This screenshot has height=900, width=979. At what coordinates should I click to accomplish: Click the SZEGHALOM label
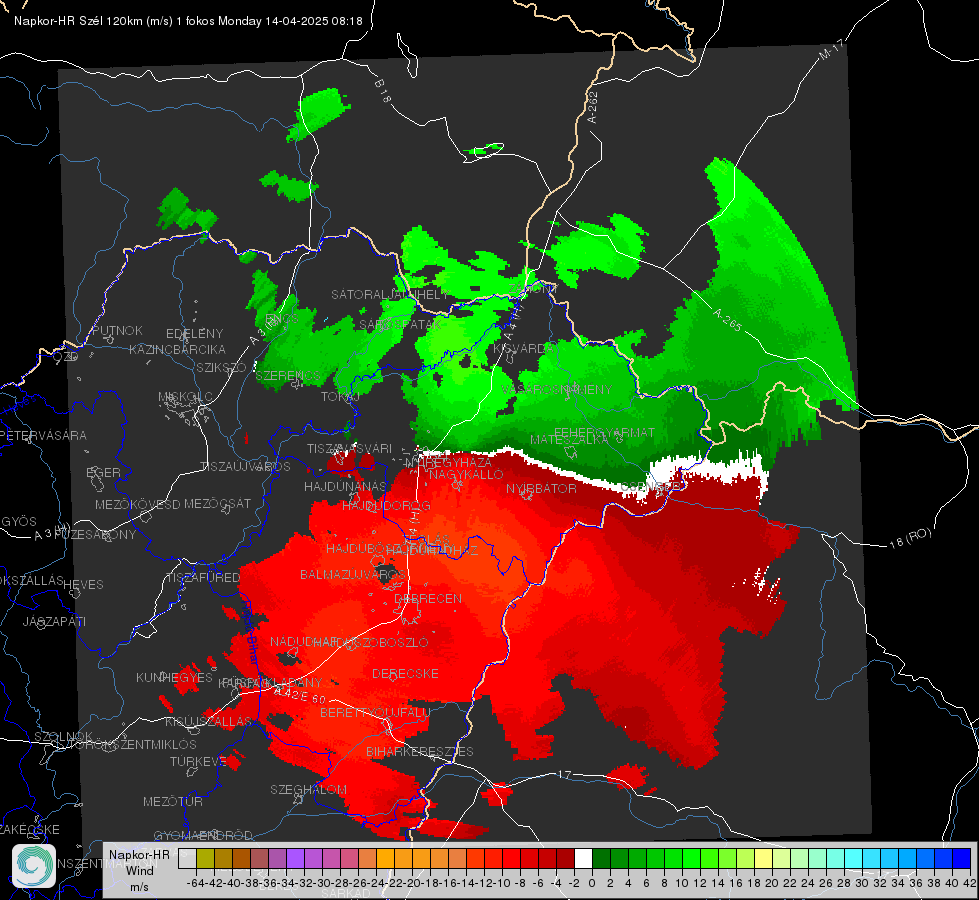pos(308,789)
